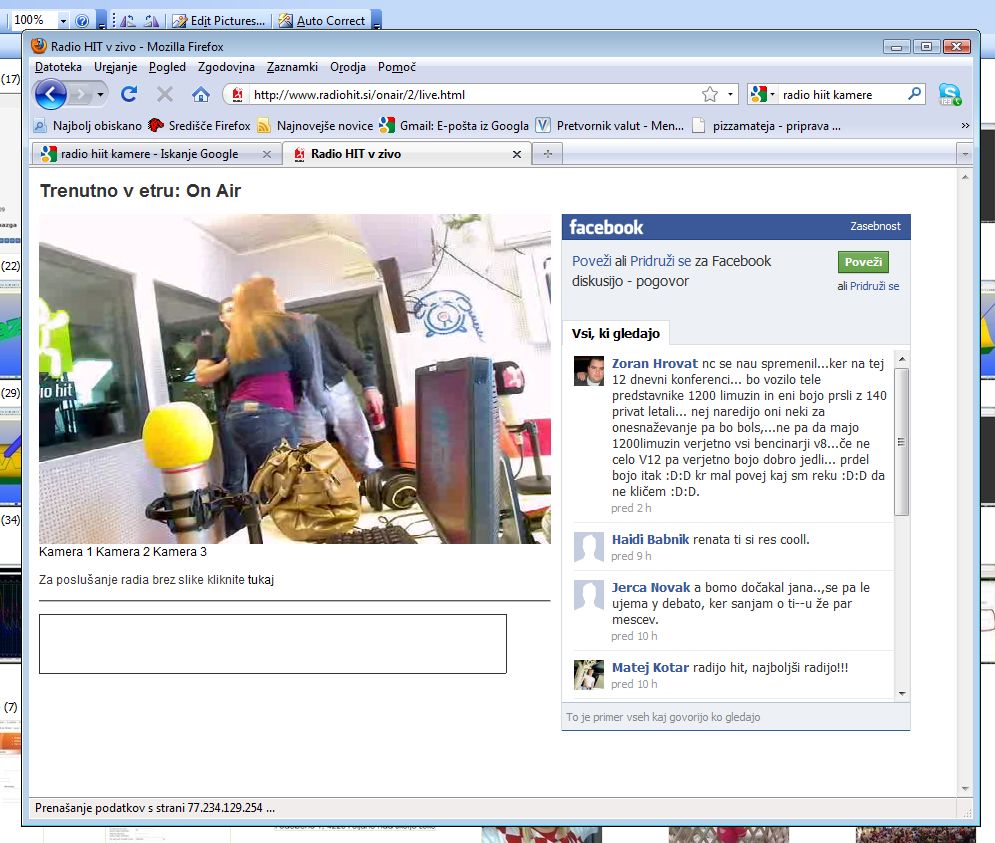
Task: Click the comments scroll up arrow
Action: [x=902, y=359]
